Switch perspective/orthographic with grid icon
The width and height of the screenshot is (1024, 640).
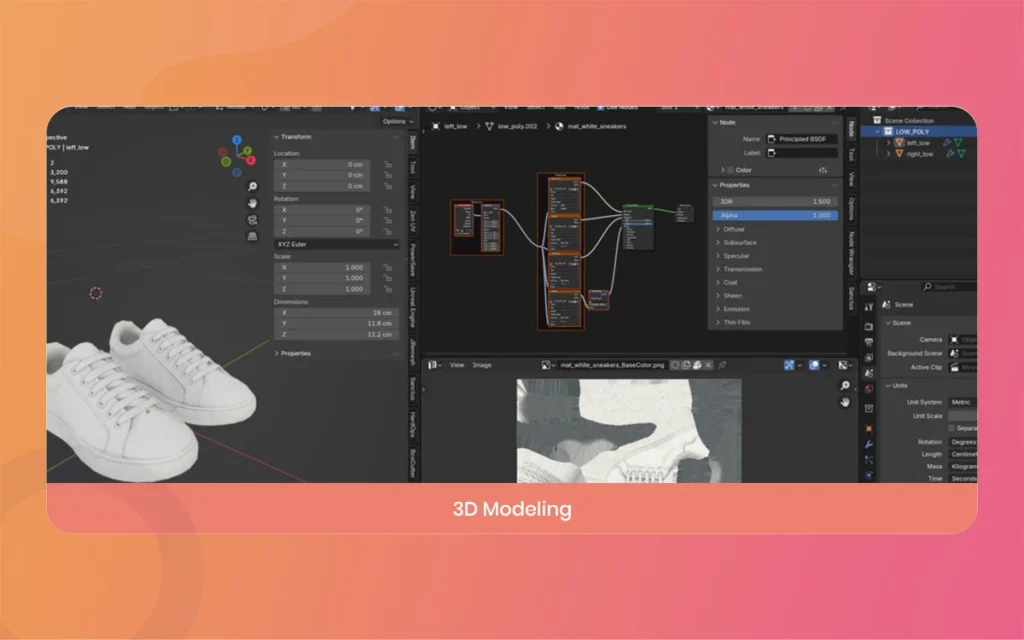253,236
